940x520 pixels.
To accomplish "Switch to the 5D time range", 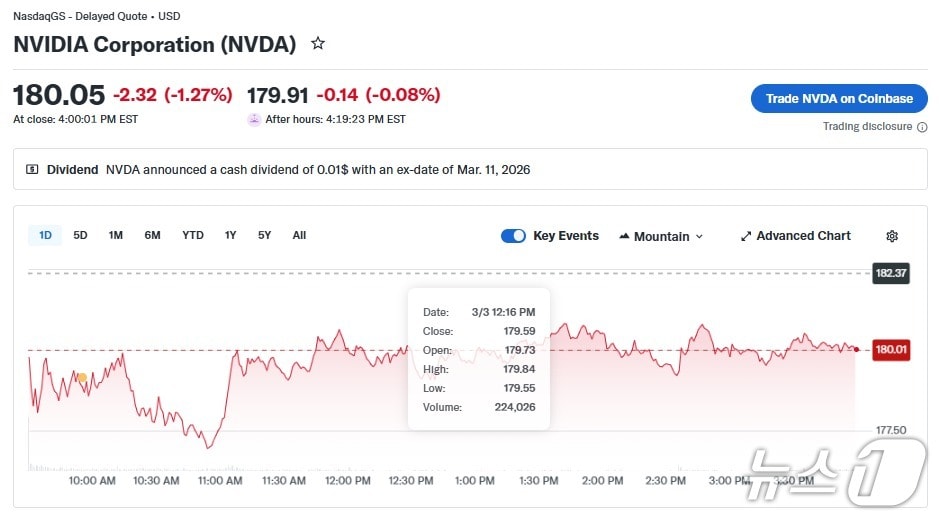I will [x=80, y=235].
